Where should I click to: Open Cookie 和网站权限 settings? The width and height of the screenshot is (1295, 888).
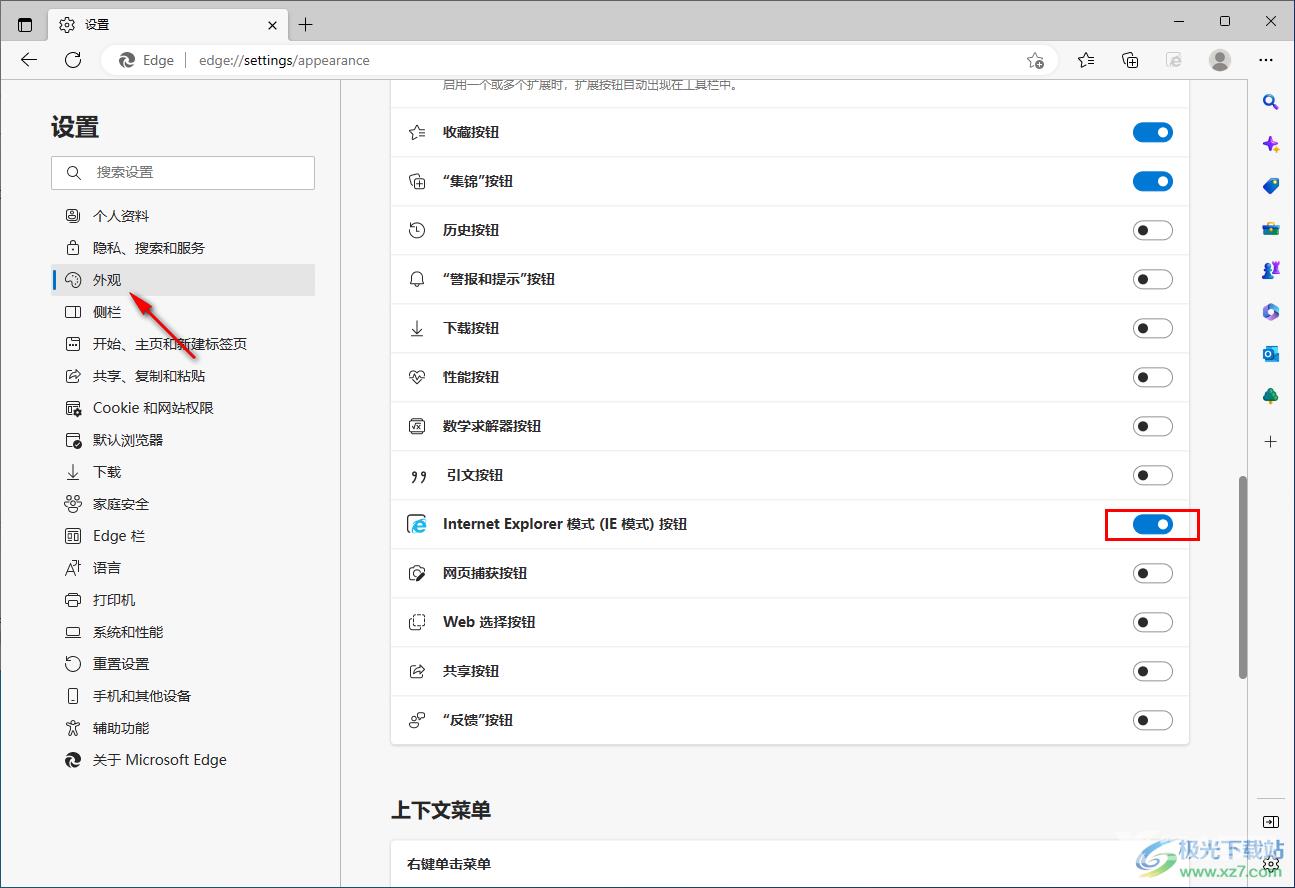(x=183, y=408)
